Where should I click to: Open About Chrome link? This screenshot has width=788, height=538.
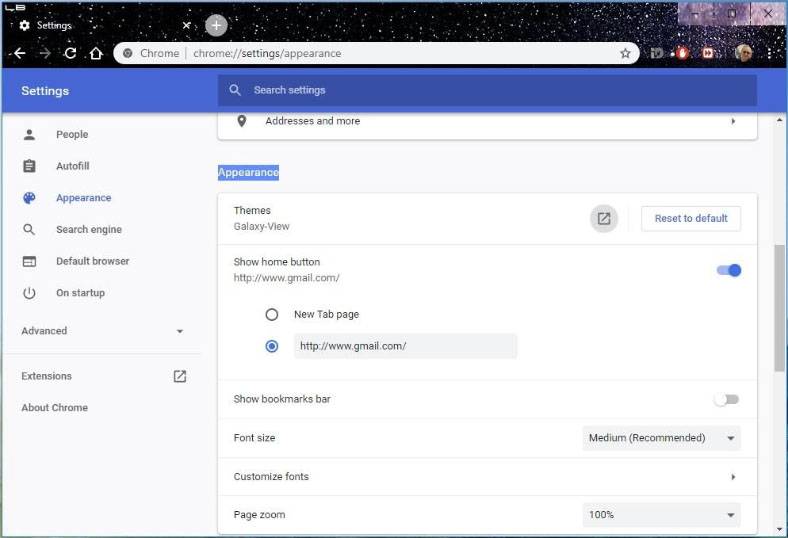coord(54,408)
